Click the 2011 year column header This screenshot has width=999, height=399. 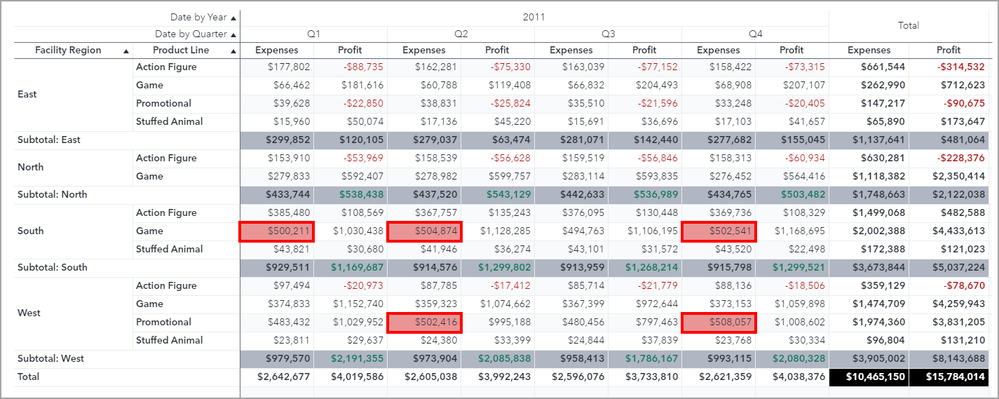[534, 18]
